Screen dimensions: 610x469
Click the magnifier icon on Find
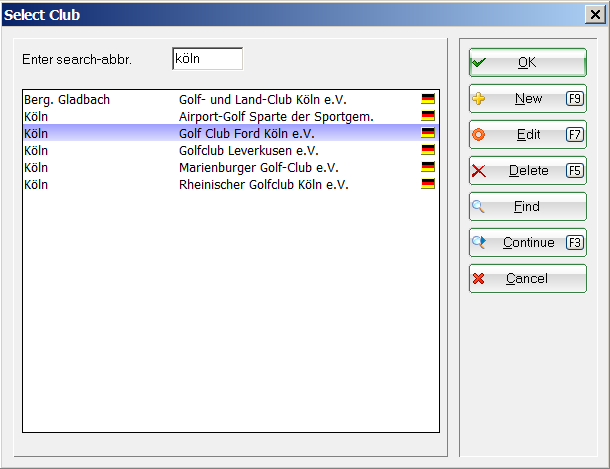(x=479, y=206)
